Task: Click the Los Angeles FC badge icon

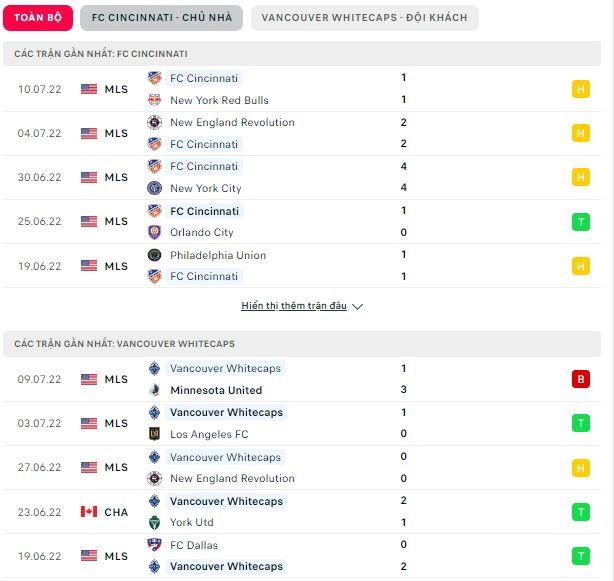Action: pos(154,434)
